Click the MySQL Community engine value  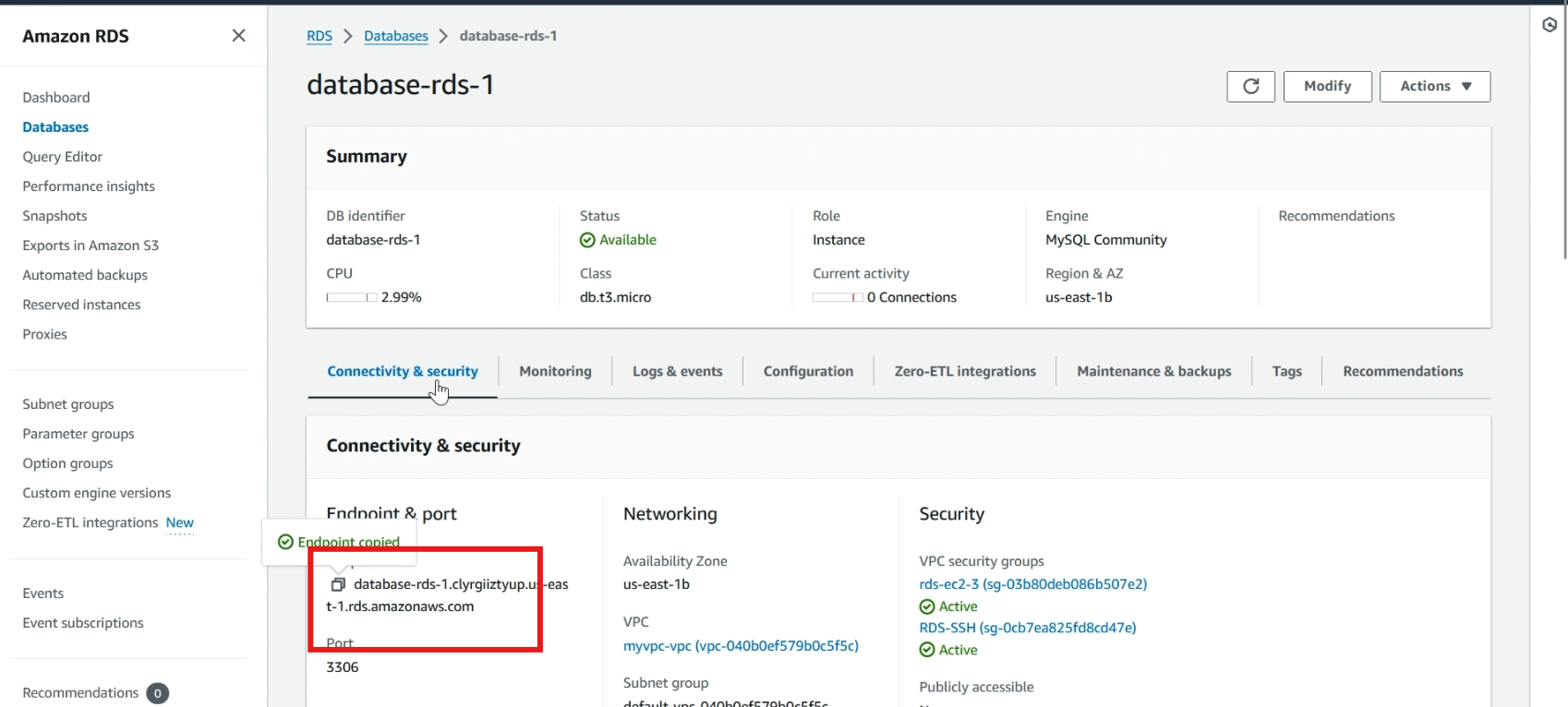(x=1105, y=239)
